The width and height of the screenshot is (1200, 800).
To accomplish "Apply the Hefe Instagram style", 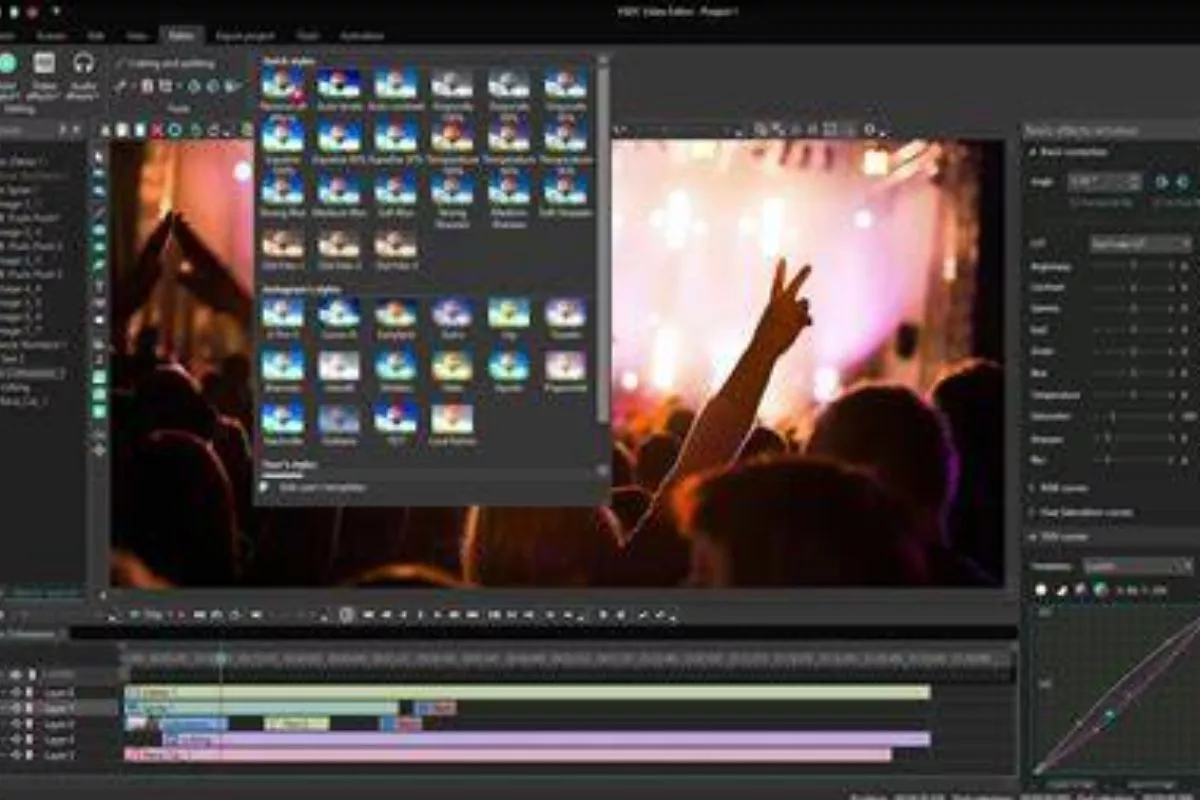I will [x=452, y=369].
